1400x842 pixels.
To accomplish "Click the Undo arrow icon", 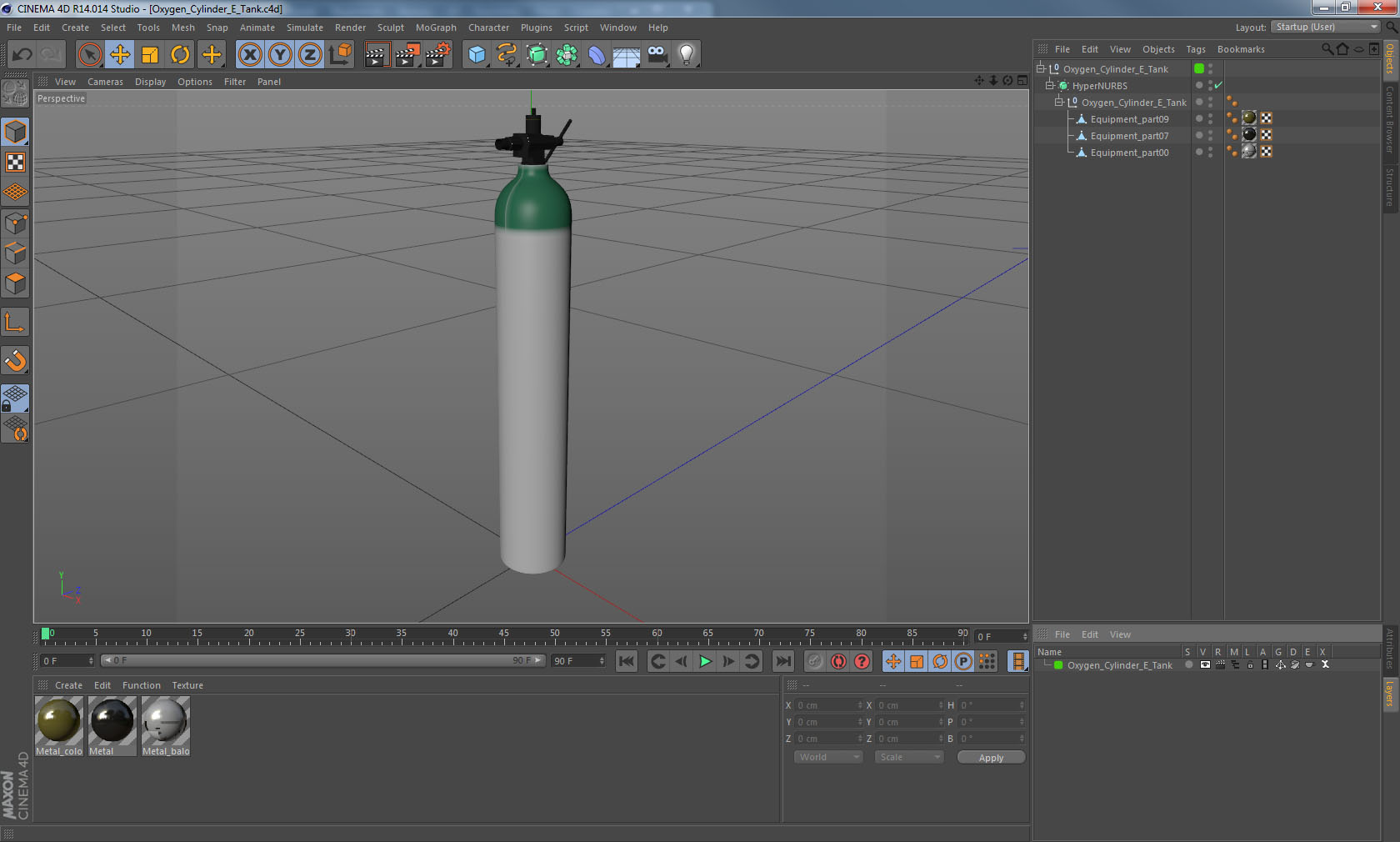I will click(x=22, y=55).
